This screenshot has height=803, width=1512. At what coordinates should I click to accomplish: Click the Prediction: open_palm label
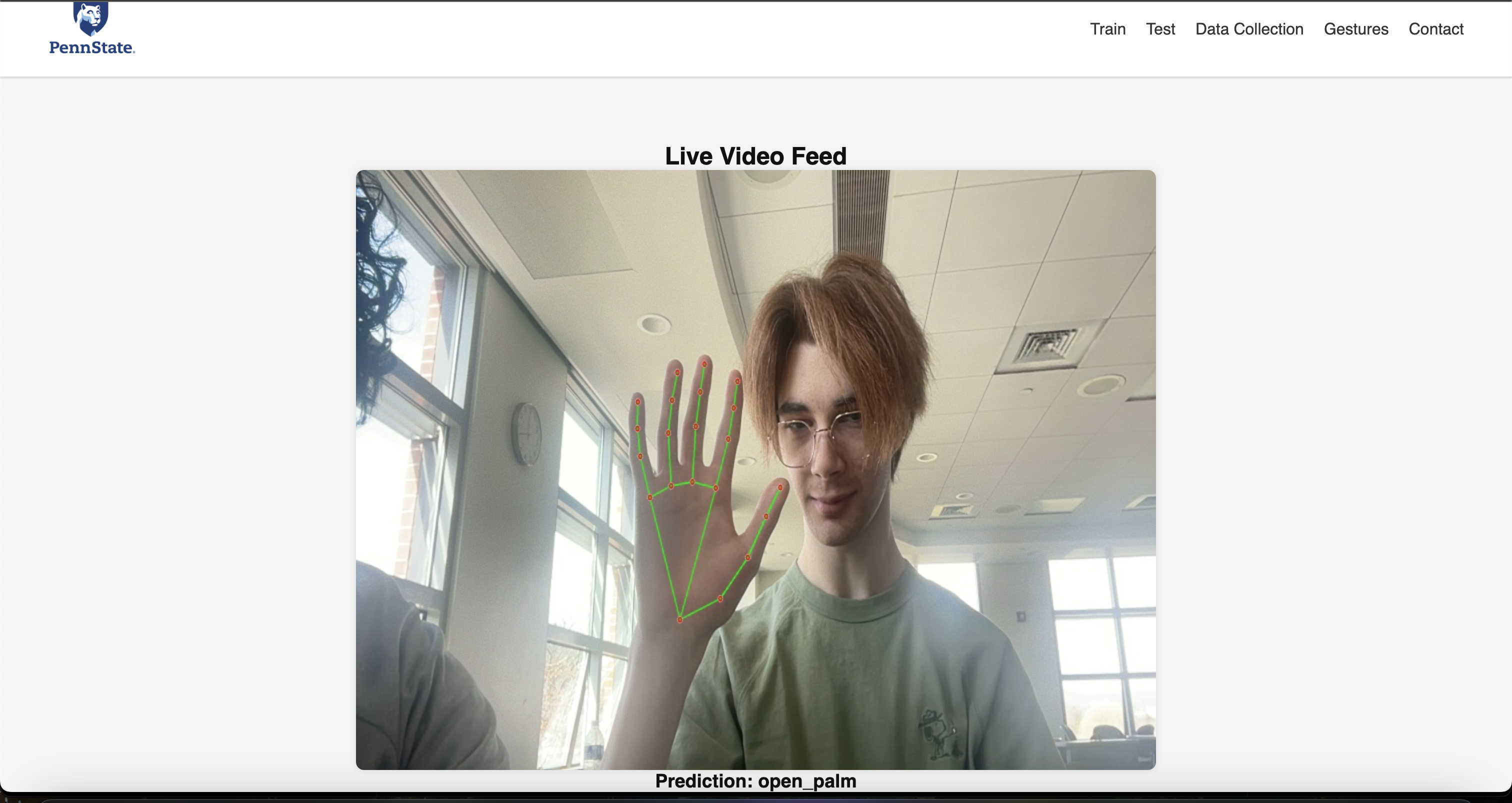coord(755,781)
